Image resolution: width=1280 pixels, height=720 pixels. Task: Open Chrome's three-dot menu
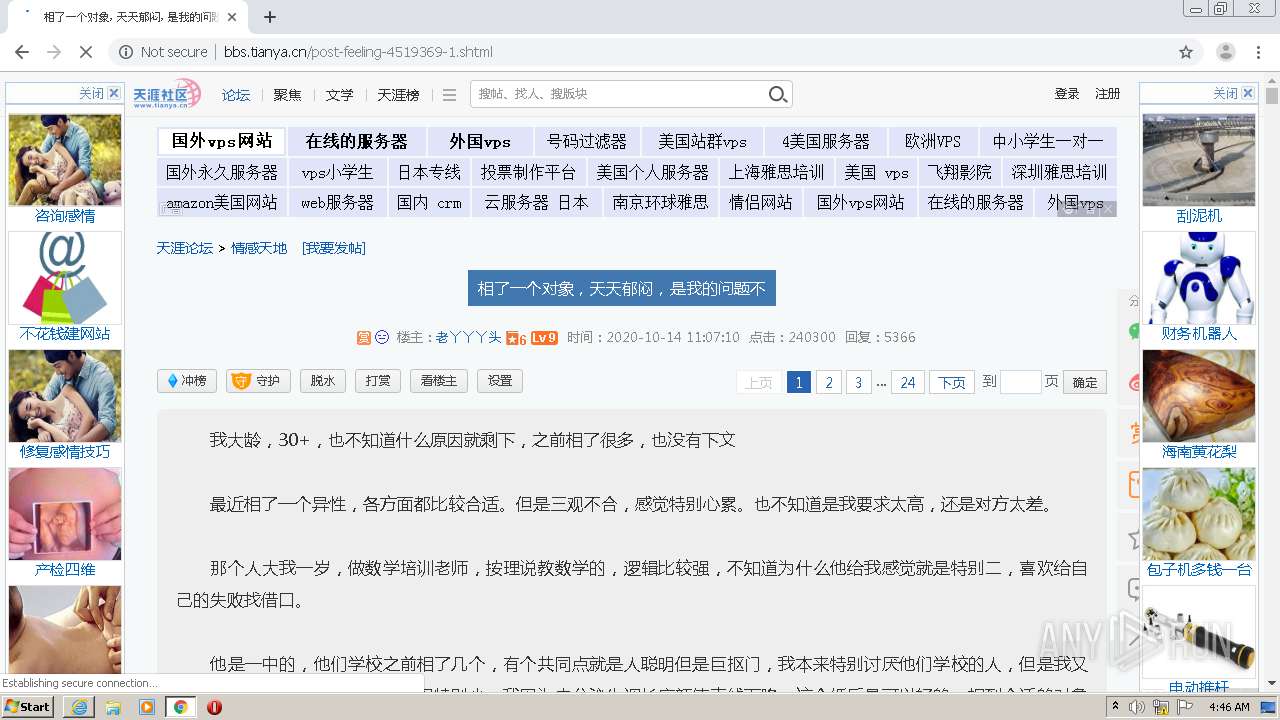coord(1259,52)
